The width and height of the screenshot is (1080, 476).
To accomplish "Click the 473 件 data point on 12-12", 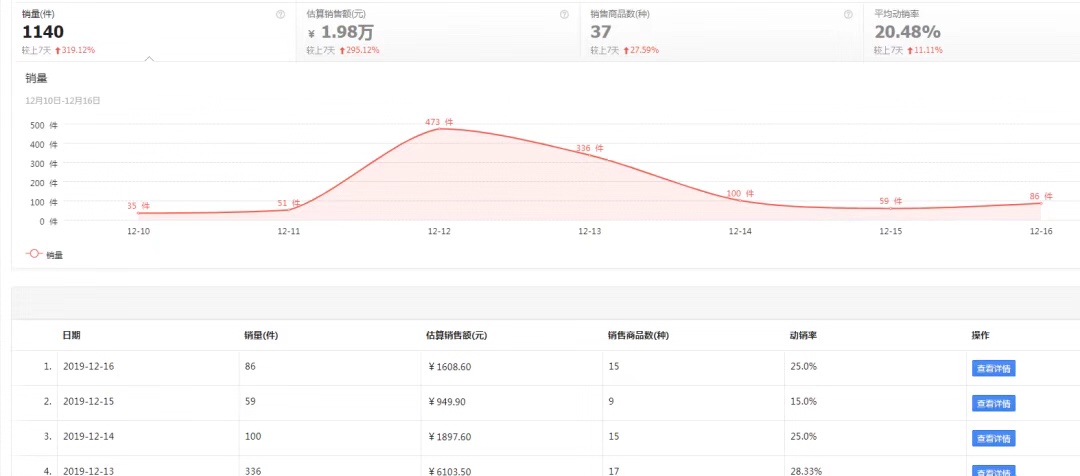I will tap(439, 128).
